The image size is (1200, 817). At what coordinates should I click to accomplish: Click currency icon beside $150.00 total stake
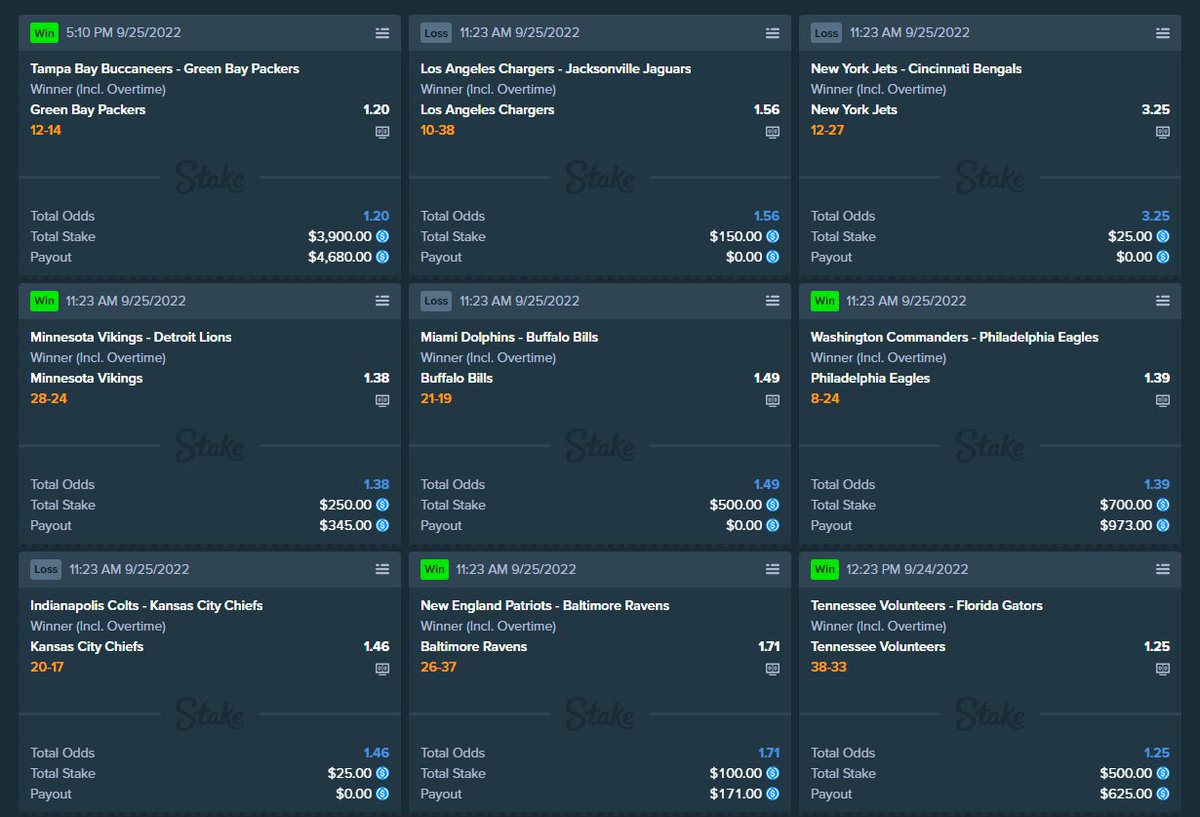(772, 237)
